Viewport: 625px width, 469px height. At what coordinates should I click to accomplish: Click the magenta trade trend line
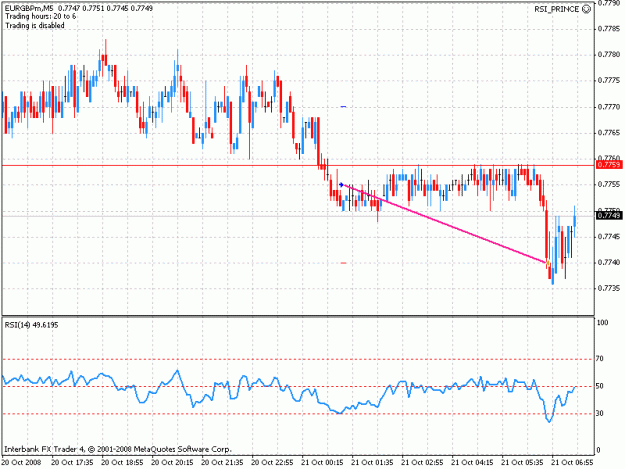(444, 224)
